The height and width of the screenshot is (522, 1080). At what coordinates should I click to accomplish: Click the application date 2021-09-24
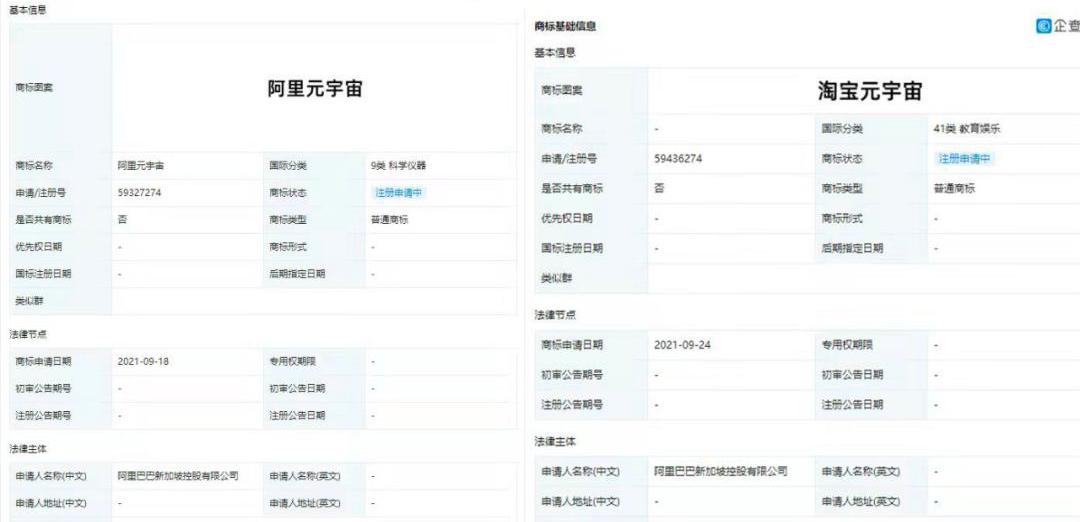(682, 345)
